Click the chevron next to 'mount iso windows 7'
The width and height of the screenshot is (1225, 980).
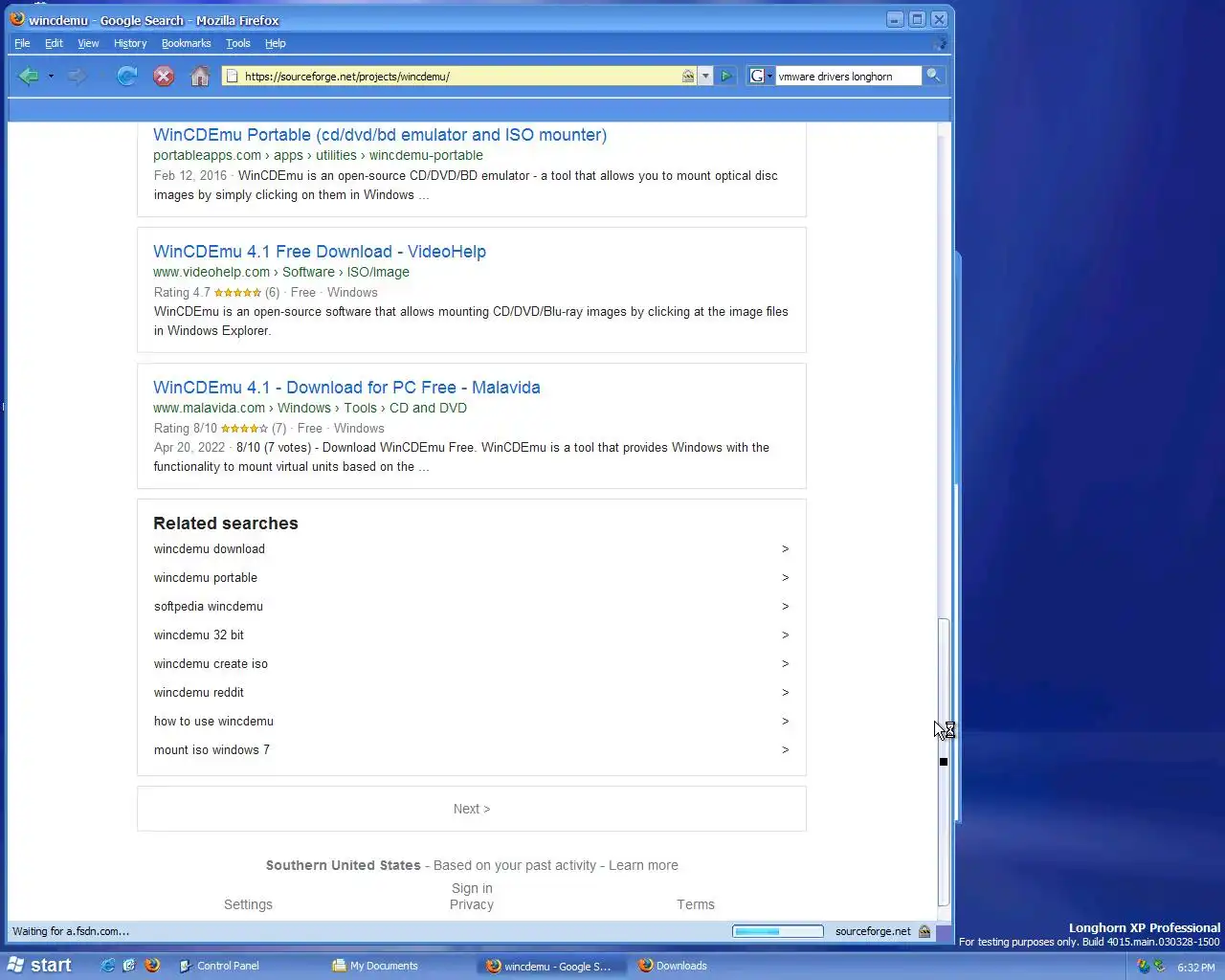[785, 750]
